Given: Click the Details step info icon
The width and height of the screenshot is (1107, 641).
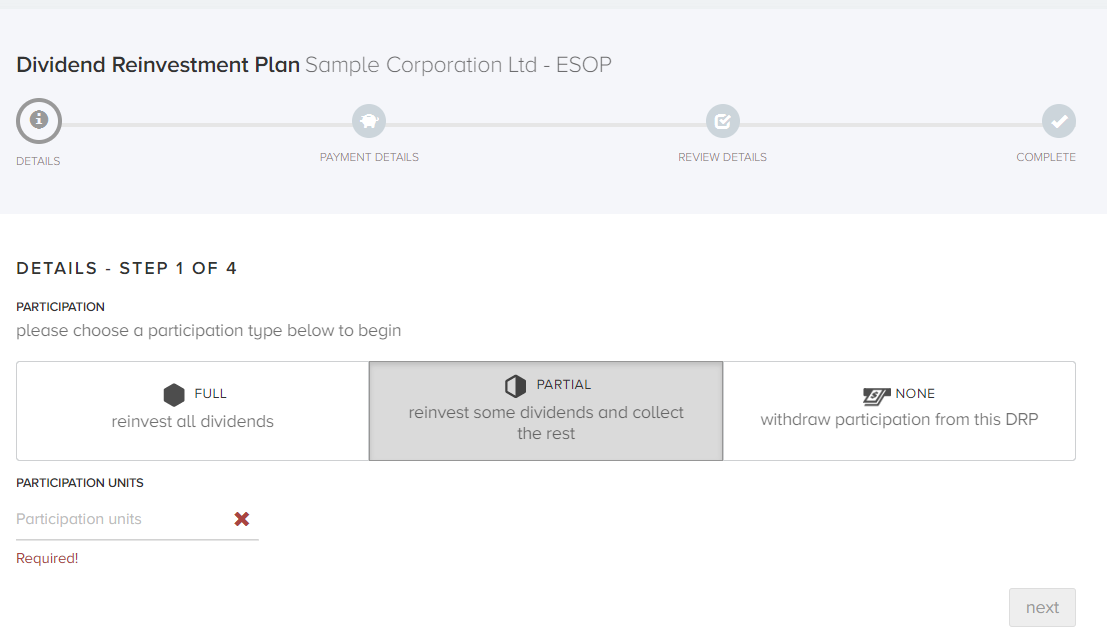Looking at the screenshot, I should [39, 121].
